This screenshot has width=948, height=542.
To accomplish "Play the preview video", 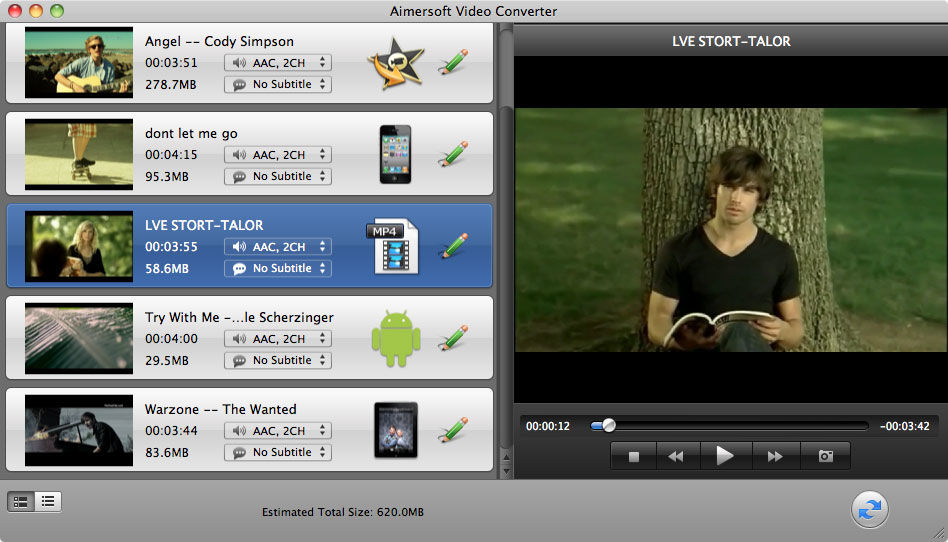I will coord(725,456).
